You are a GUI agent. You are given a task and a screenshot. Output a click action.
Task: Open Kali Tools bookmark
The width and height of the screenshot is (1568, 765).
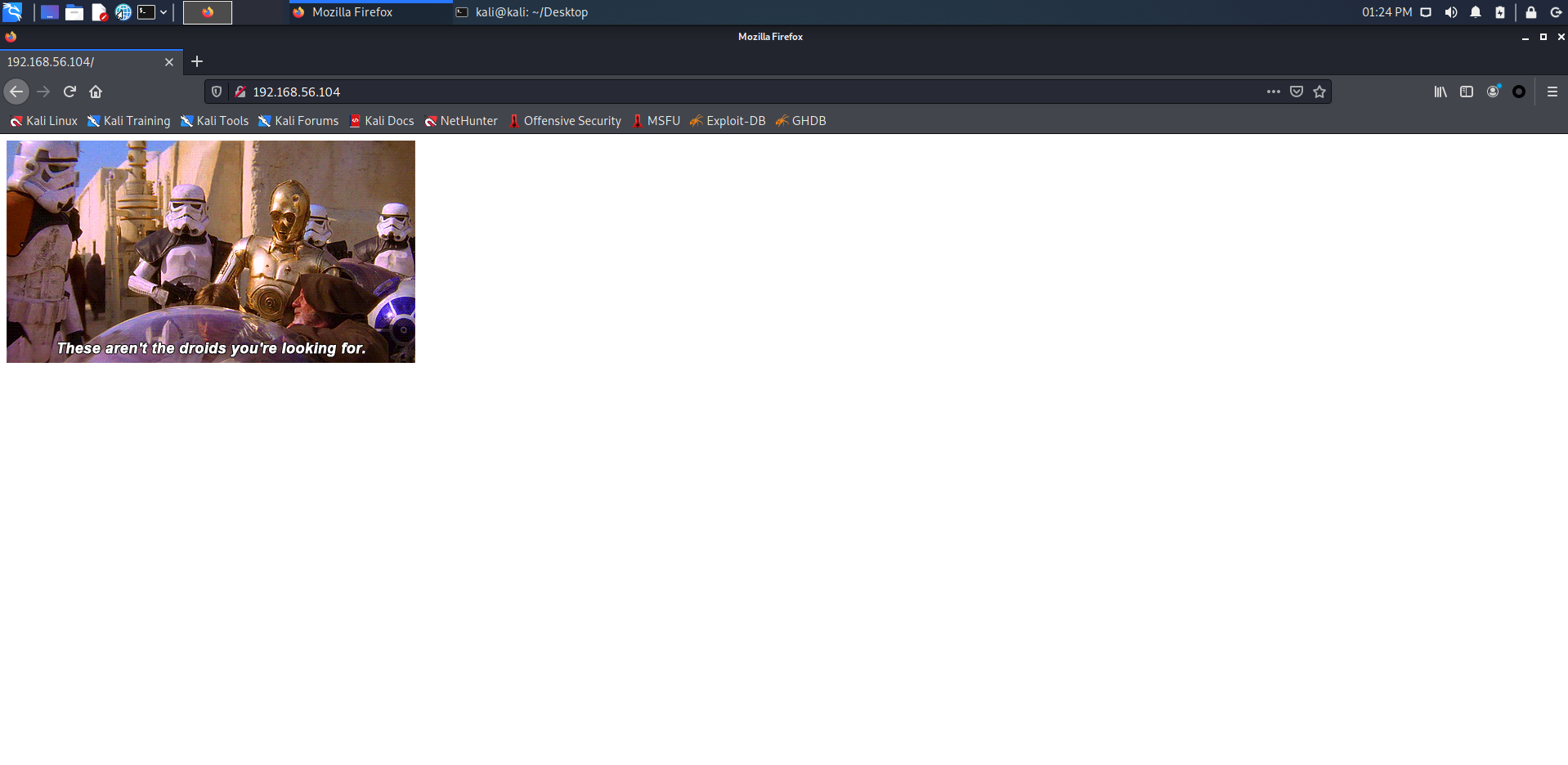[215, 121]
